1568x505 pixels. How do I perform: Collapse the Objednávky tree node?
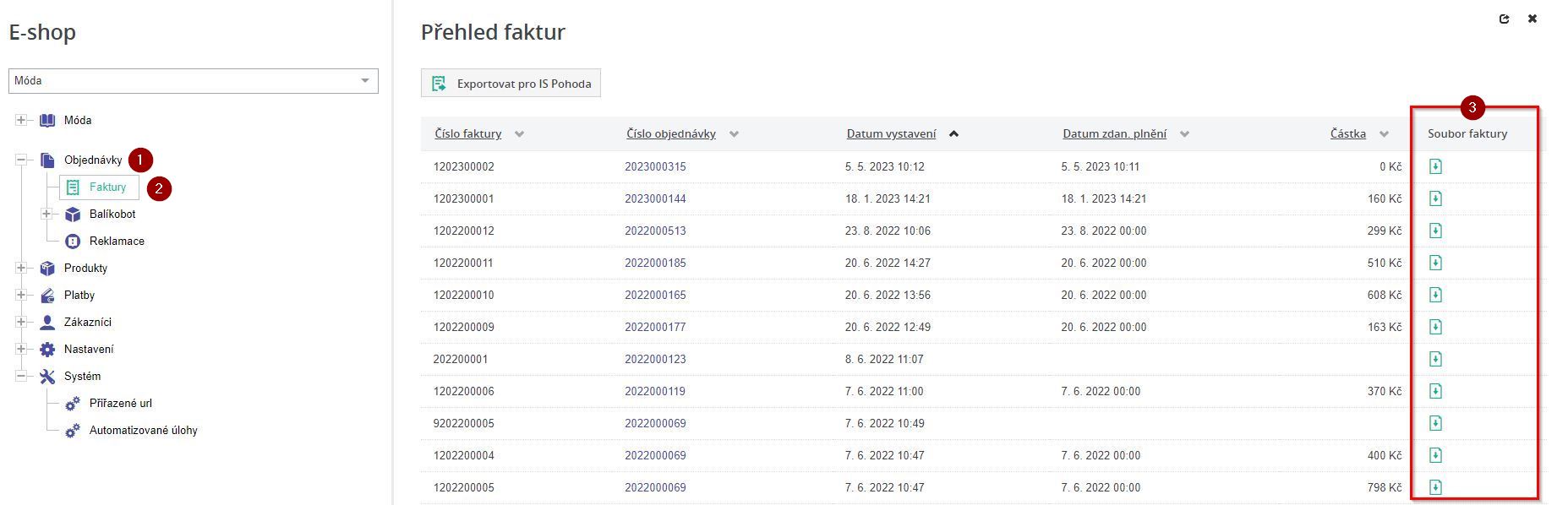tap(21, 160)
